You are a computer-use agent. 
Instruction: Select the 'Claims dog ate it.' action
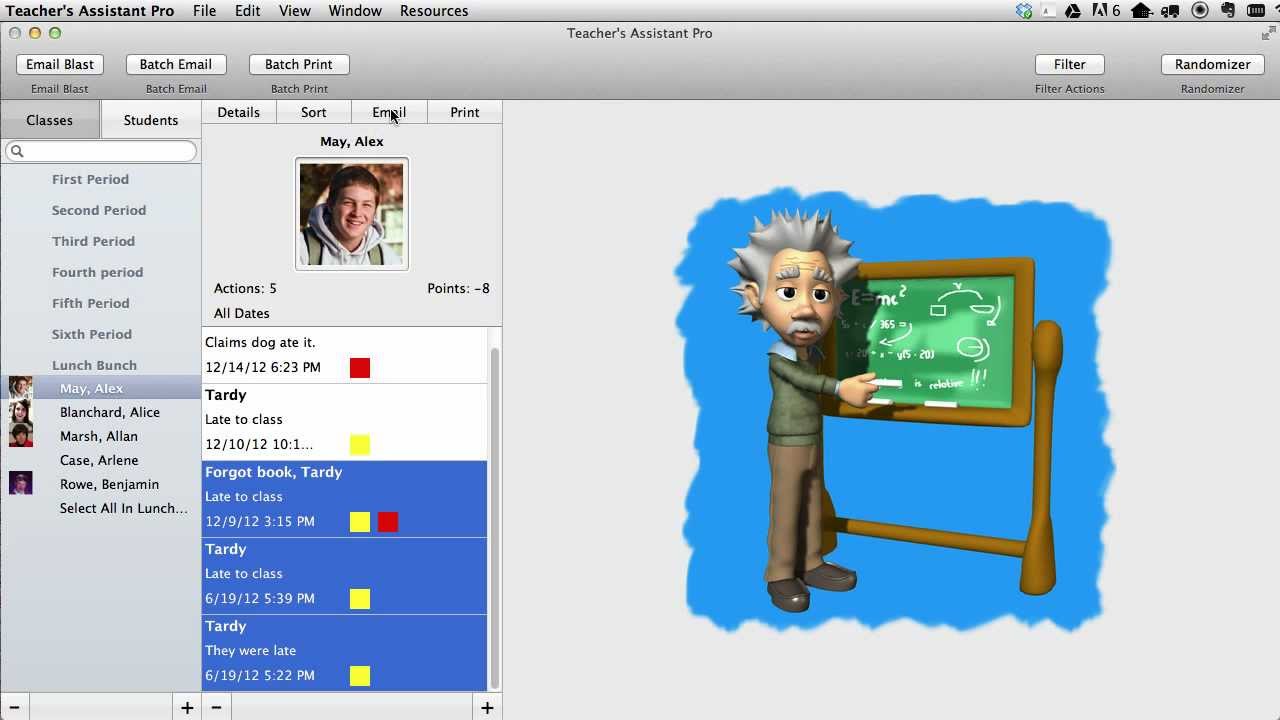(x=344, y=355)
